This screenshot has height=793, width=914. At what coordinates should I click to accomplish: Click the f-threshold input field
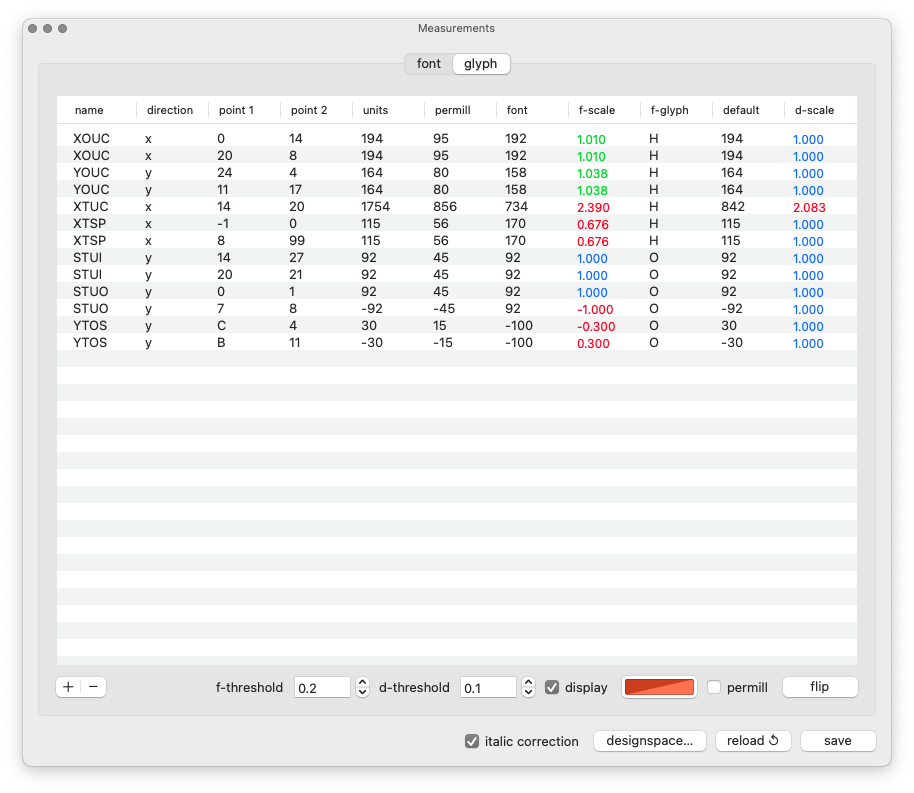pos(322,687)
